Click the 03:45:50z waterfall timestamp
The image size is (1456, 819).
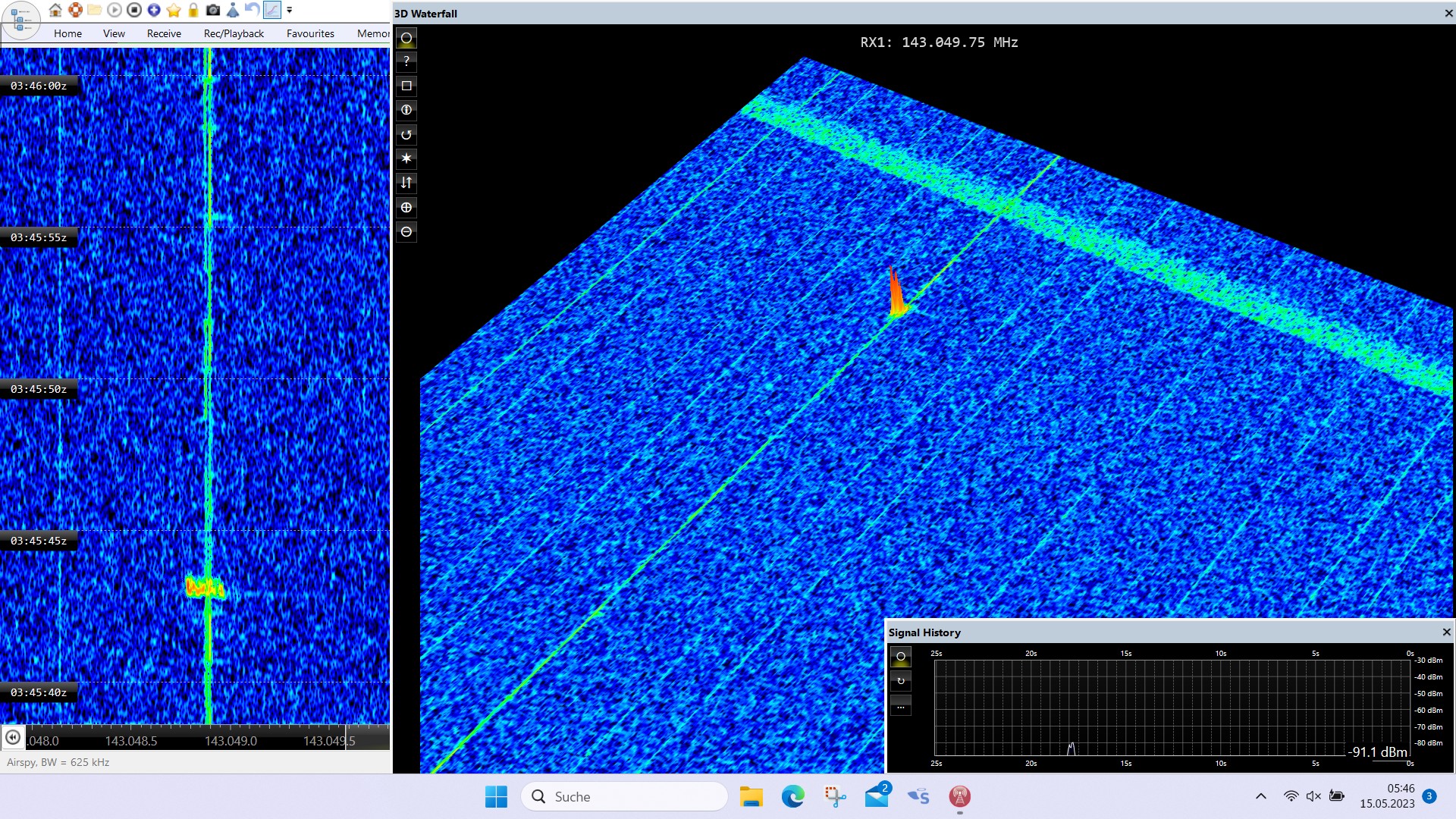point(39,389)
